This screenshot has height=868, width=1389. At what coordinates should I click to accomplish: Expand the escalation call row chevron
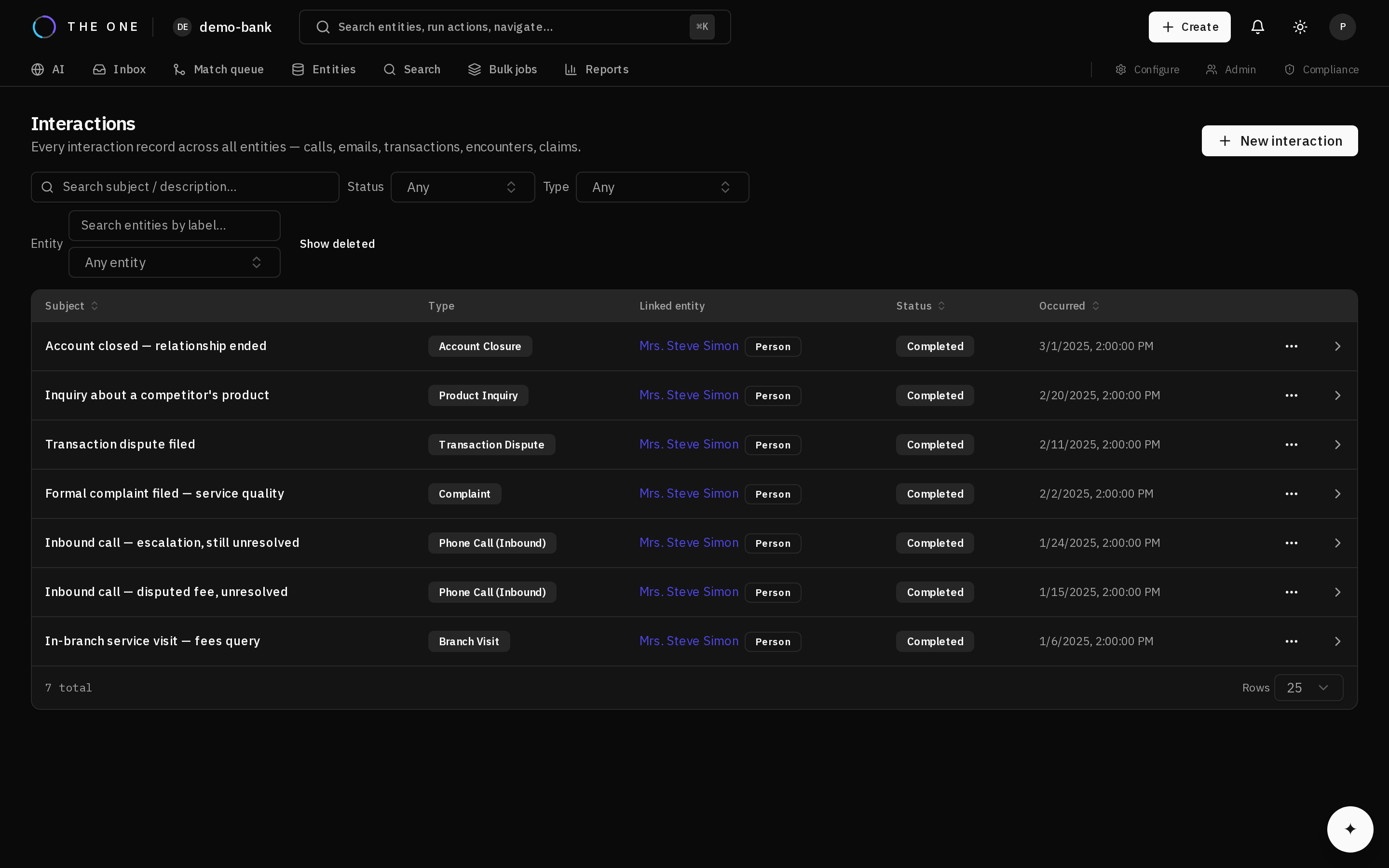point(1337,543)
